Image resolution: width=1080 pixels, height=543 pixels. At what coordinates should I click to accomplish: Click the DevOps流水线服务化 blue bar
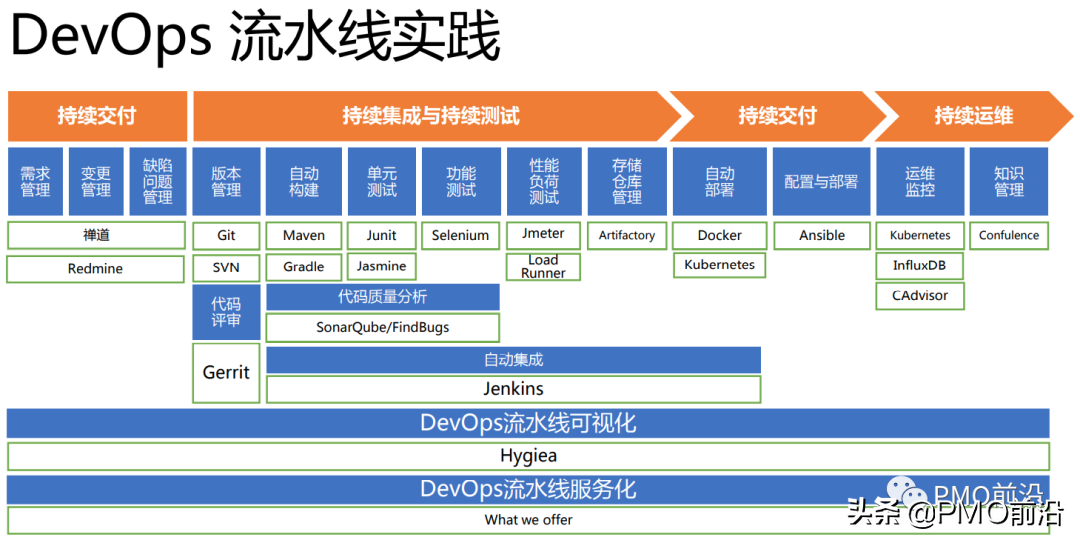pos(528,489)
